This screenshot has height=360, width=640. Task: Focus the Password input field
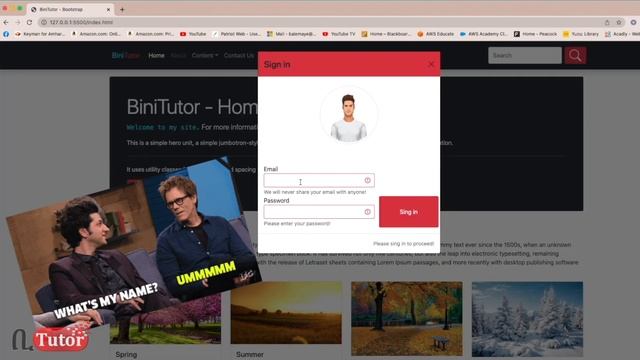coord(319,212)
